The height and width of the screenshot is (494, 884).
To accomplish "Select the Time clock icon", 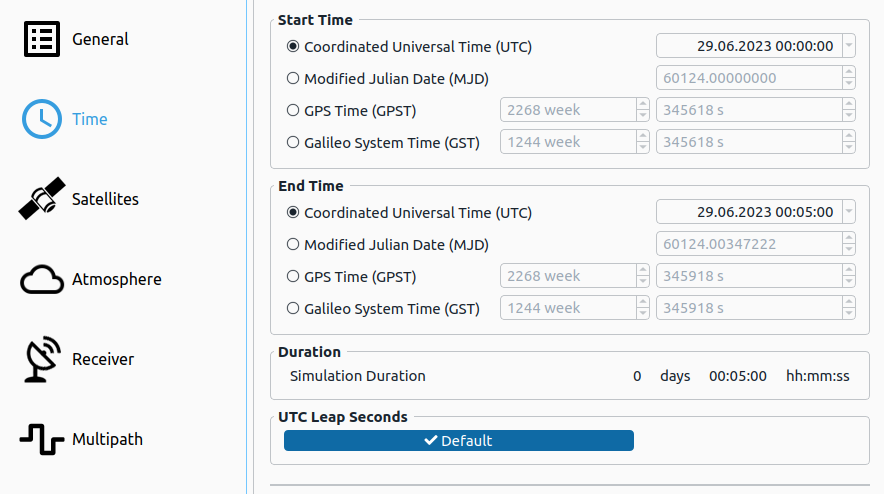I will coord(42,119).
